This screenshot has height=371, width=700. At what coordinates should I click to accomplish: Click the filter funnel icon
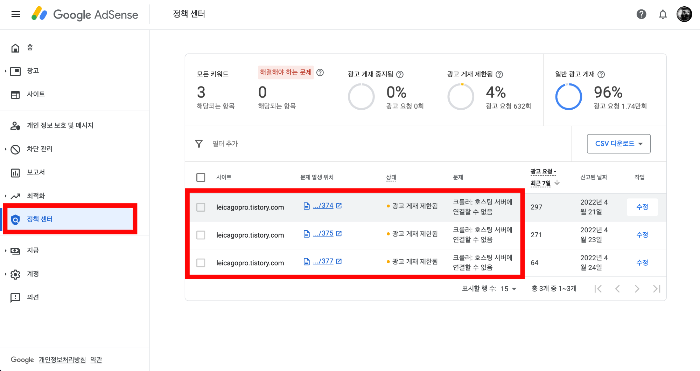click(x=199, y=144)
